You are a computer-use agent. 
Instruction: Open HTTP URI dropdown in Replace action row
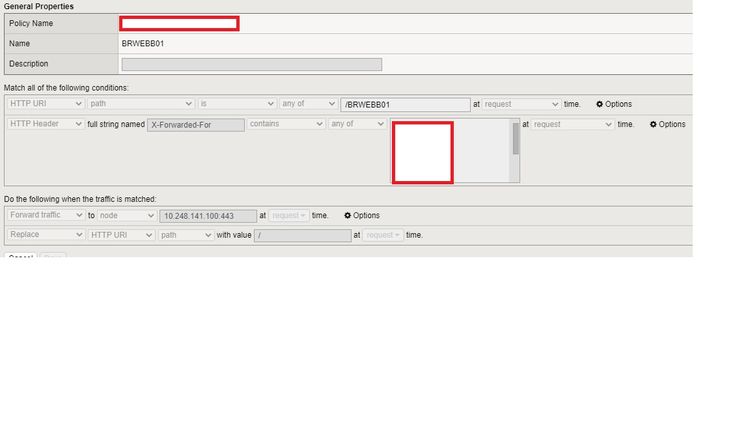121,235
